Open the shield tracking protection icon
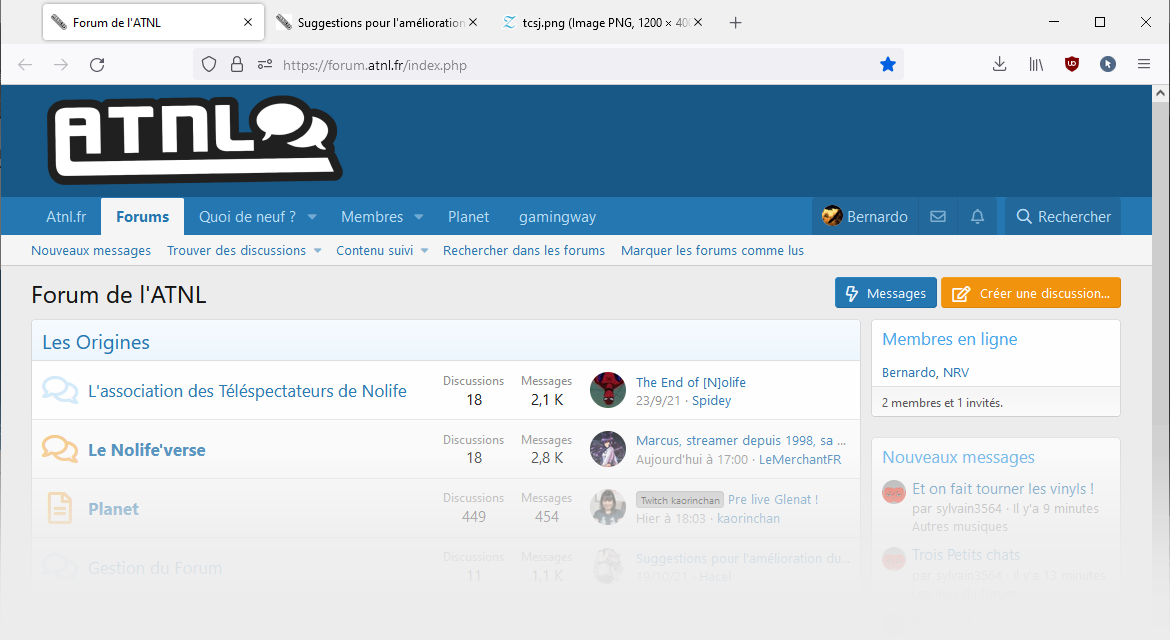Image resolution: width=1170 pixels, height=640 pixels. click(209, 65)
